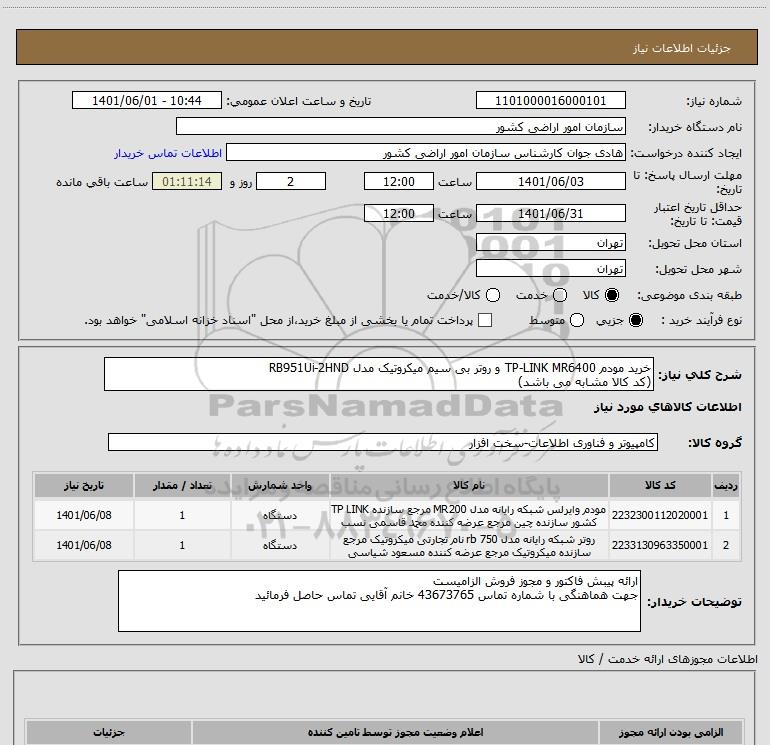The image size is (770, 745).
Task: Click the goods group field کامپیوتر و فناوری اطلاعات
Action: tap(383, 442)
